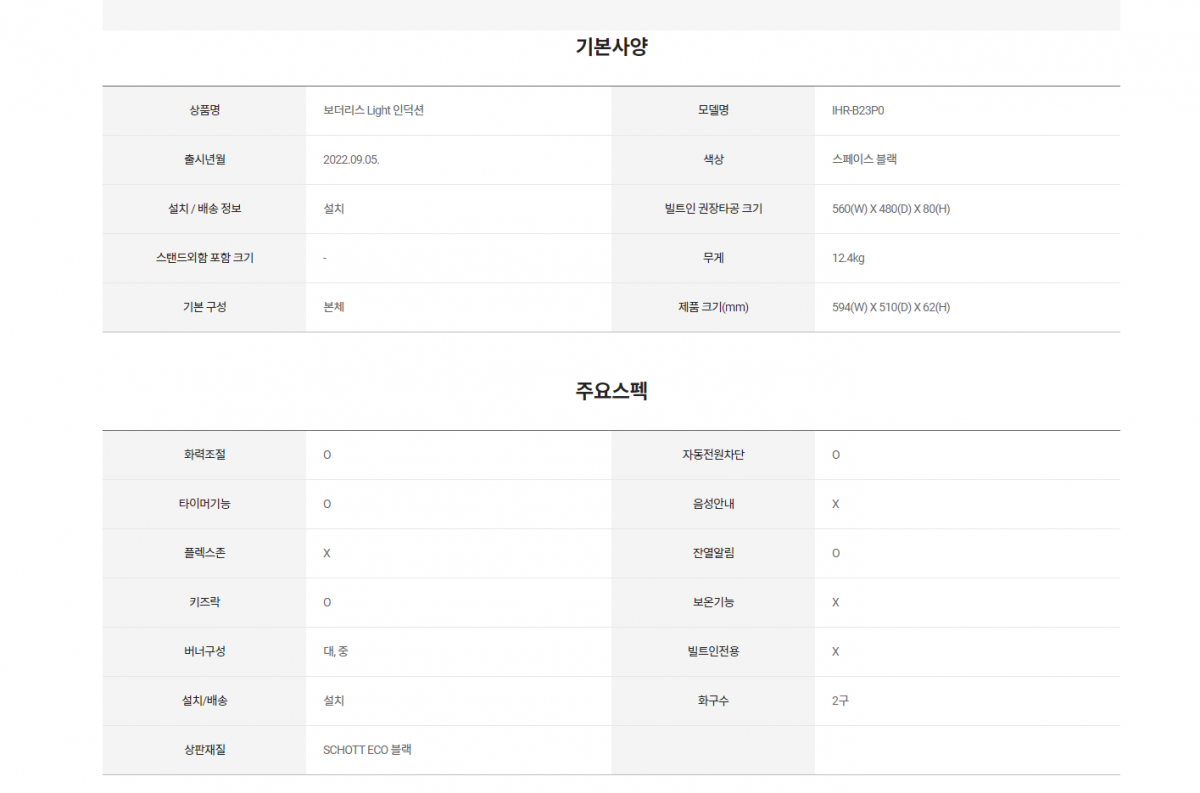This screenshot has width=1200, height=793.
Task: Click the release date '2022.09.05.'
Action: [x=351, y=159]
